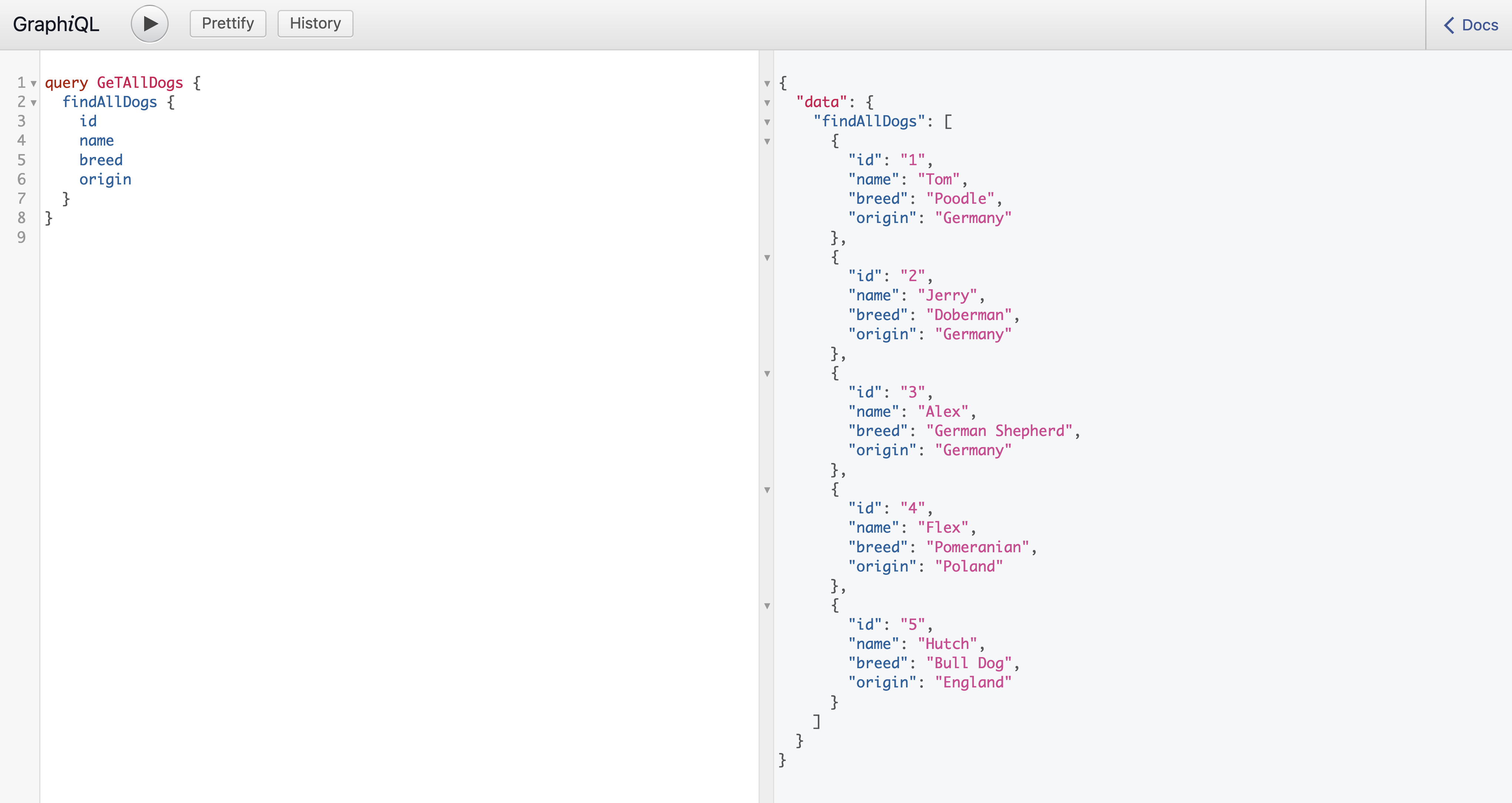Fold the Alex dog result object

[767, 374]
